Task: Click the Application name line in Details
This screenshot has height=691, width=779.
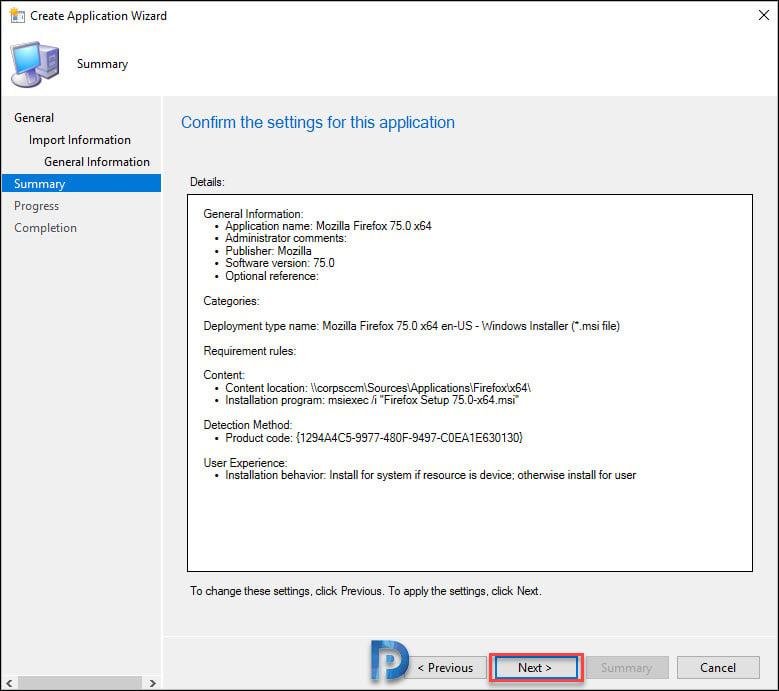Action: coord(328,226)
